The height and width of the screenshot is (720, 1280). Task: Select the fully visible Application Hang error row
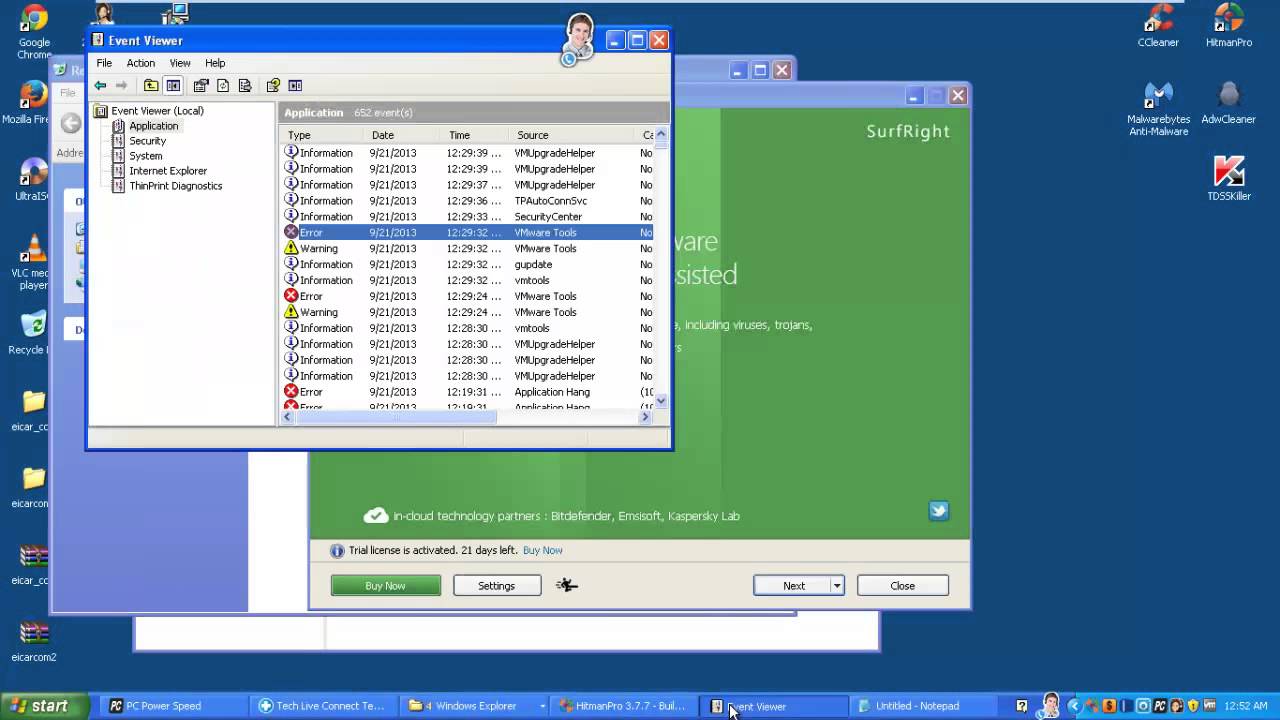click(x=467, y=392)
